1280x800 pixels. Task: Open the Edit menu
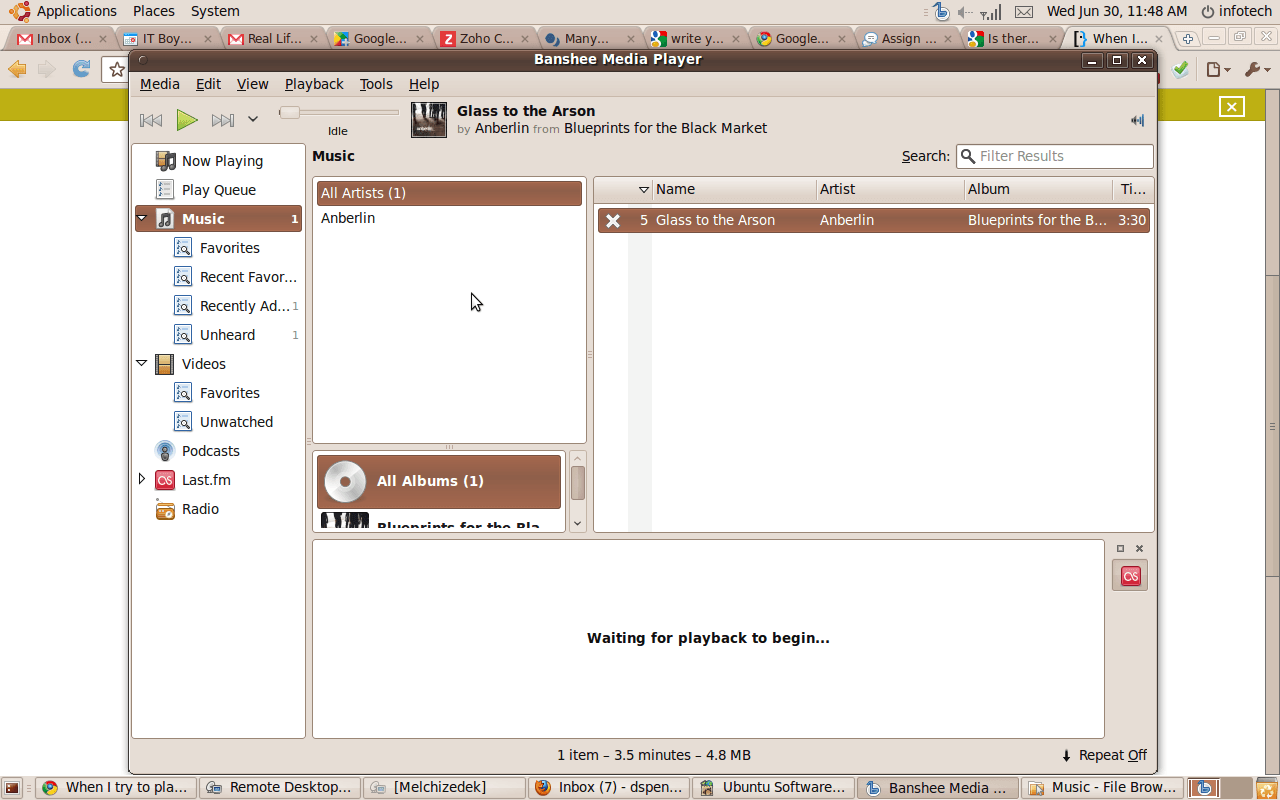[x=209, y=84]
